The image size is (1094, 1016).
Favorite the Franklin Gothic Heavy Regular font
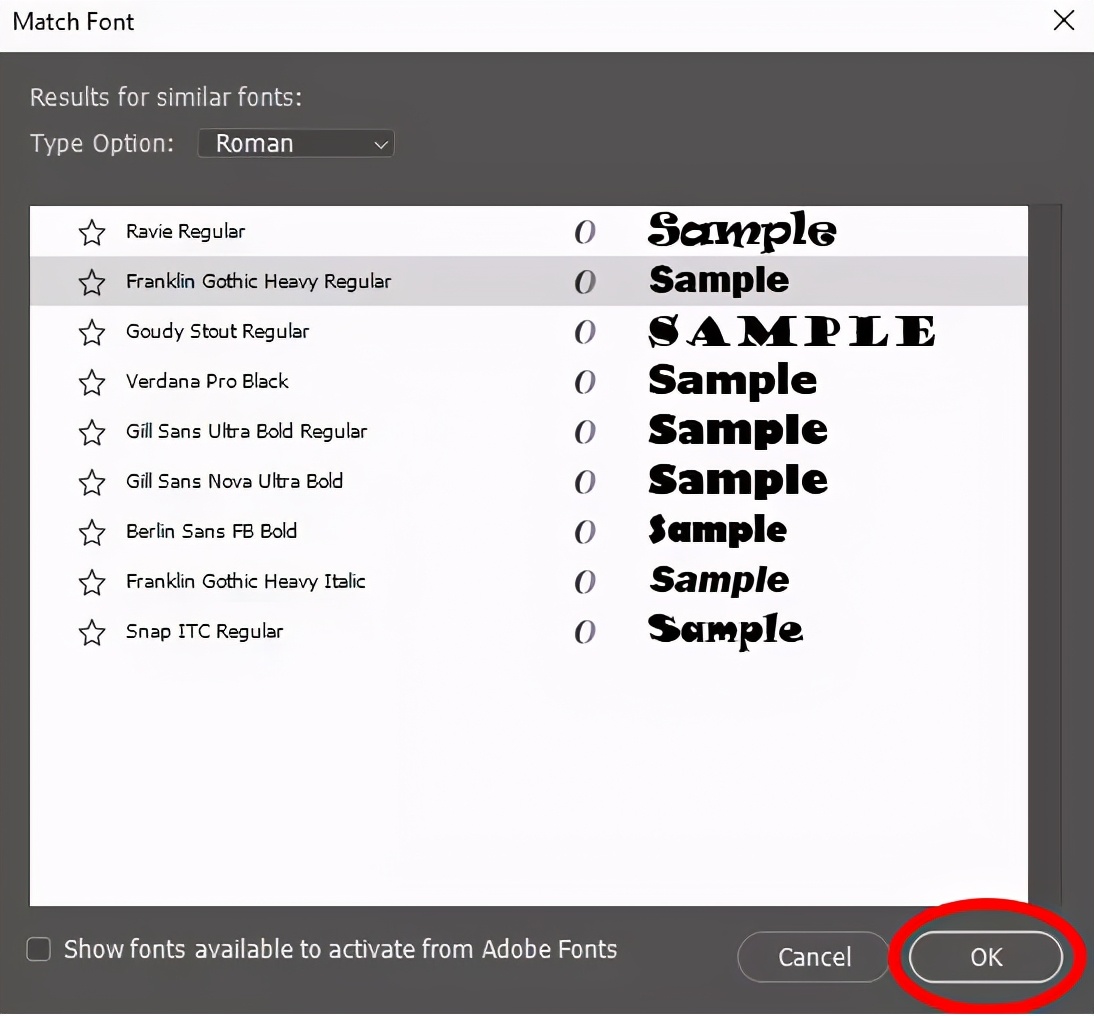[x=92, y=283]
